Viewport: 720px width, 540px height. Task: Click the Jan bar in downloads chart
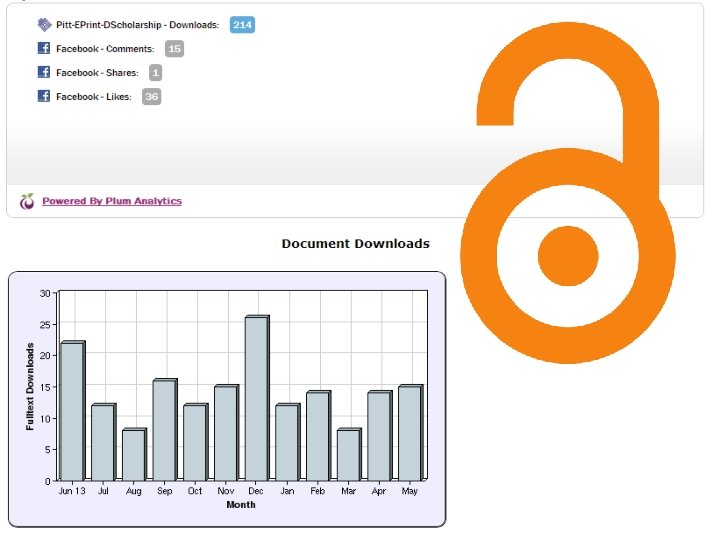287,442
